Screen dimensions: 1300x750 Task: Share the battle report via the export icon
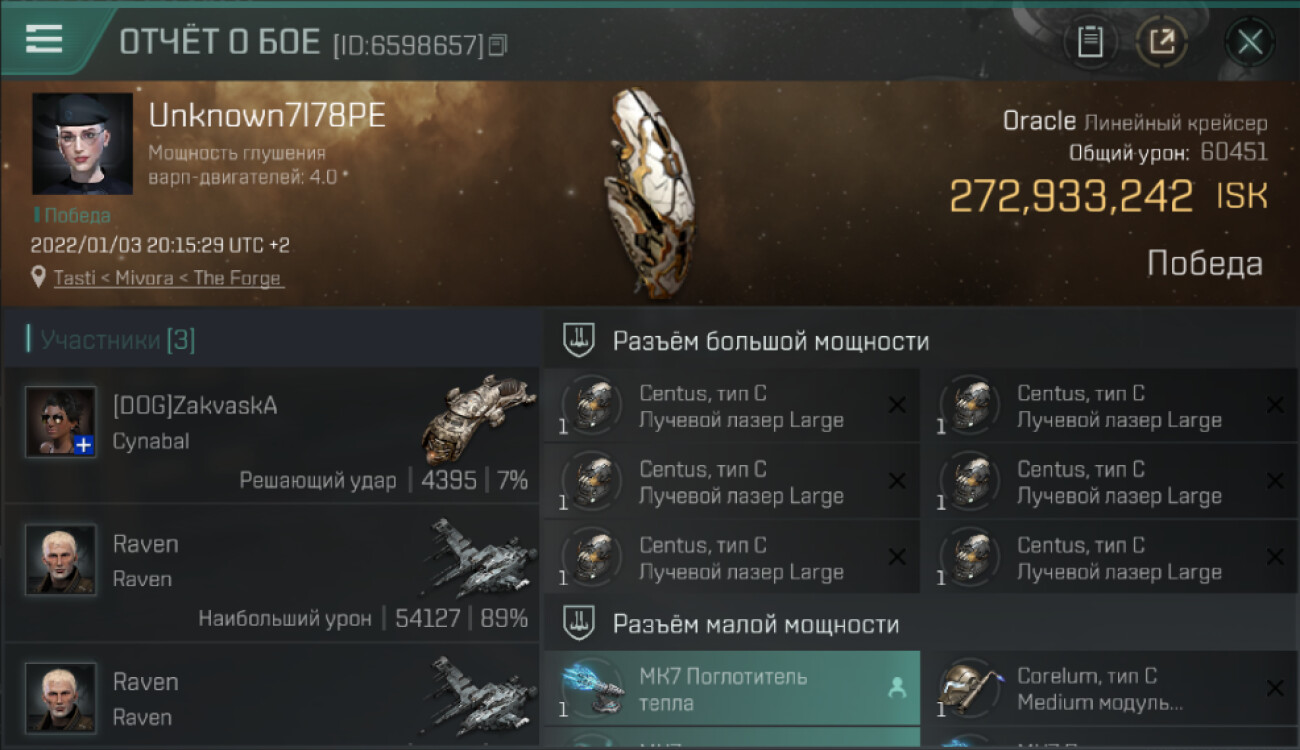[1161, 42]
